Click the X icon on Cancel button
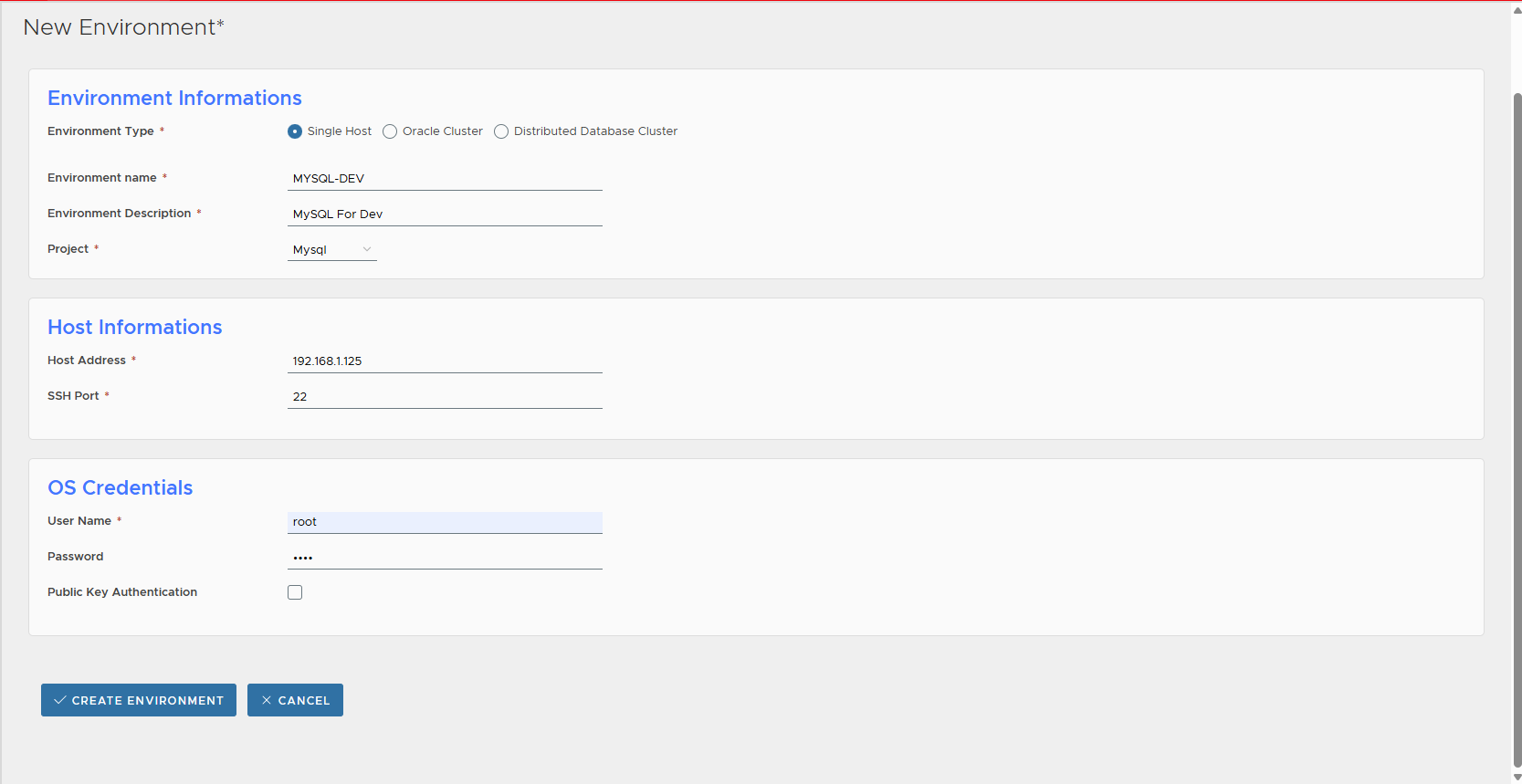 pos(267,700)
